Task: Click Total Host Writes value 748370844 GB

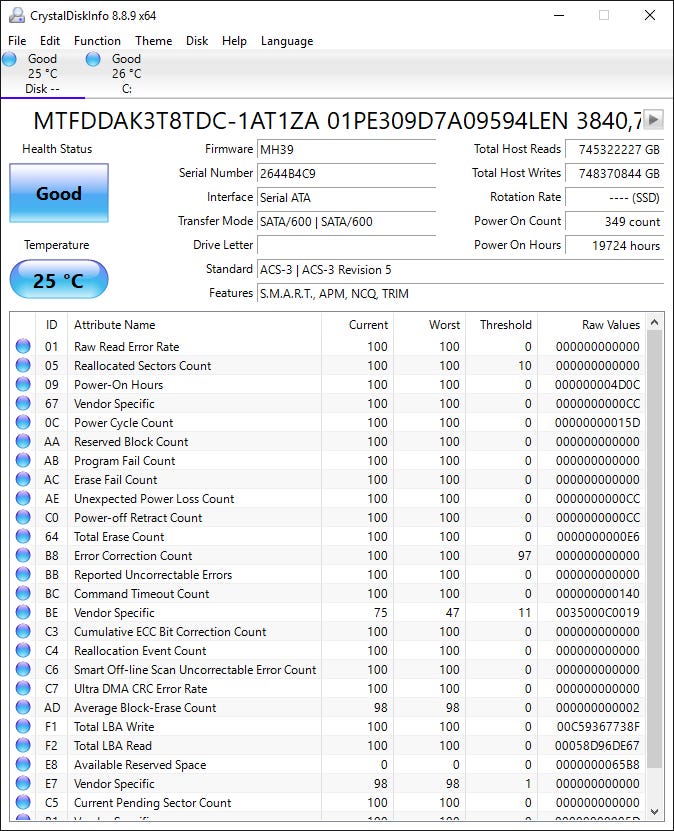Action: [615, 173]
